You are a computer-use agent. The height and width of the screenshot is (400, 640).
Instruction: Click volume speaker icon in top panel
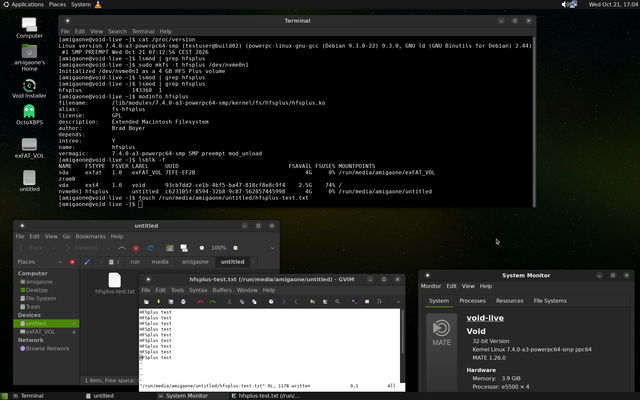[x=565, y=4]
